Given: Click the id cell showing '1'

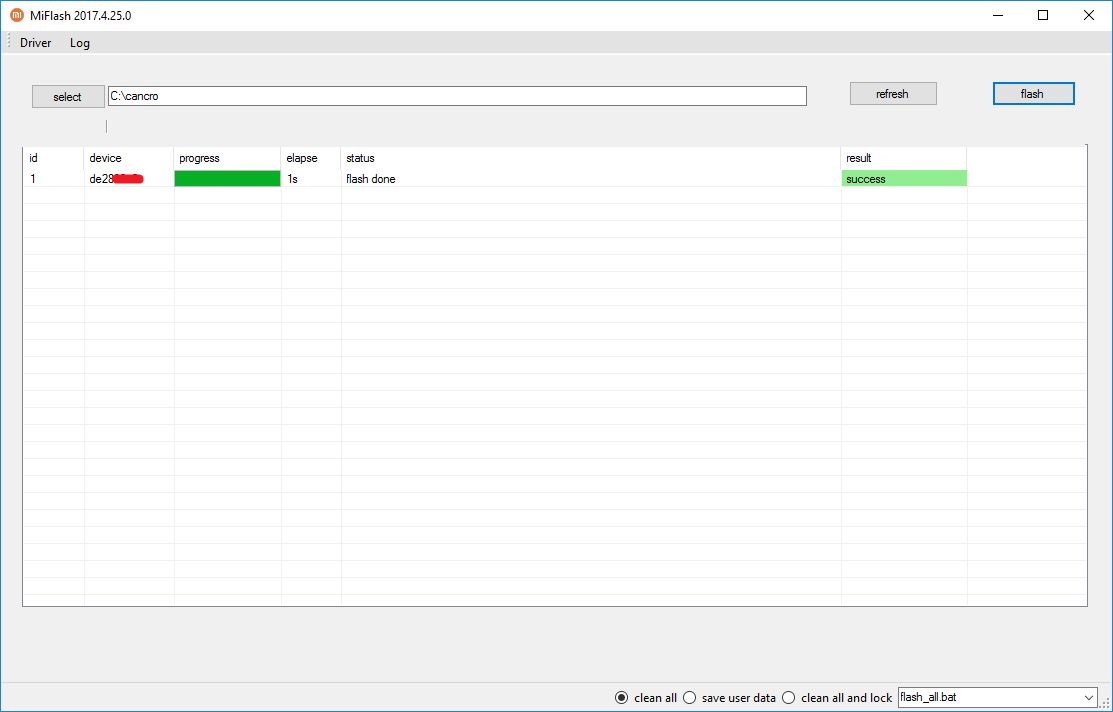Looking at the screenshot, I should click(53, 179).
